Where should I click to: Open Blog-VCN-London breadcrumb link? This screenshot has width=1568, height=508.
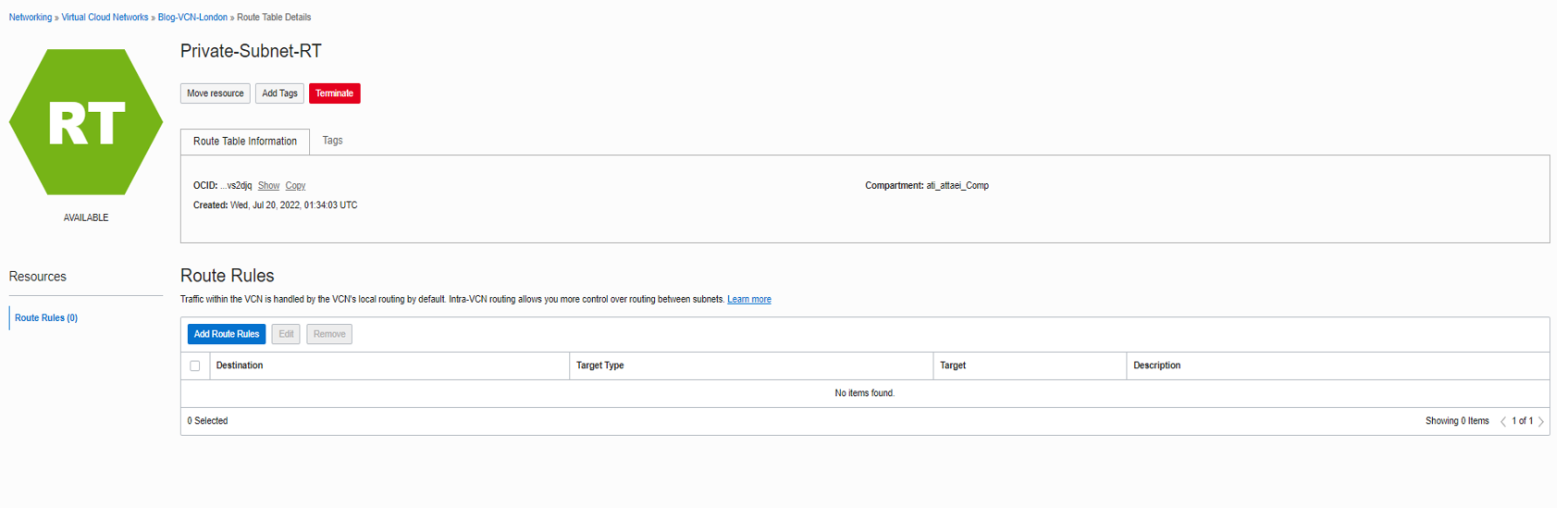[192, 18]
